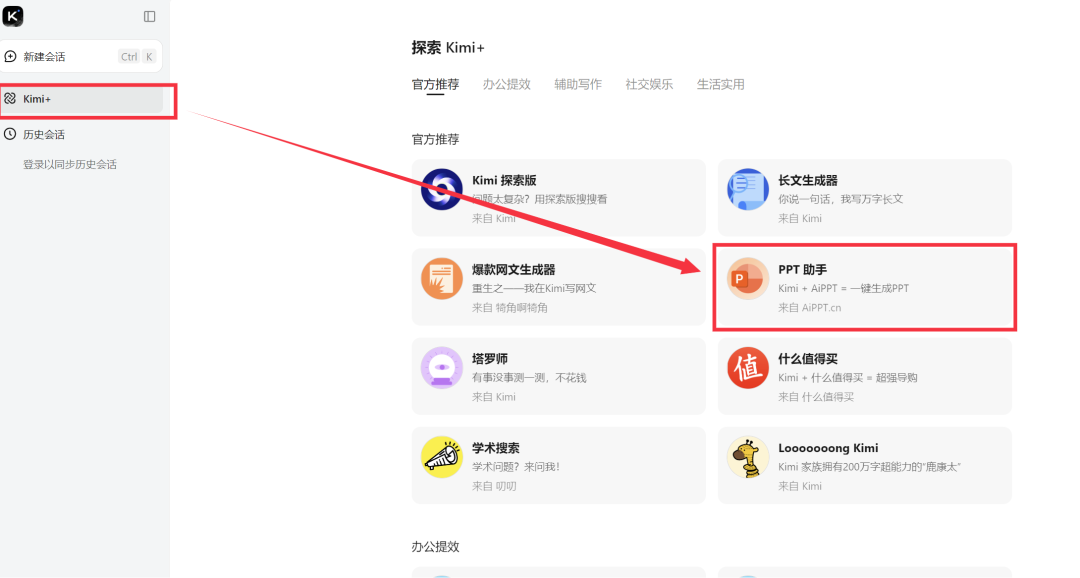Click the 探索 Kimi+ page heading
1080x578 pixels.
coord(448,48)
